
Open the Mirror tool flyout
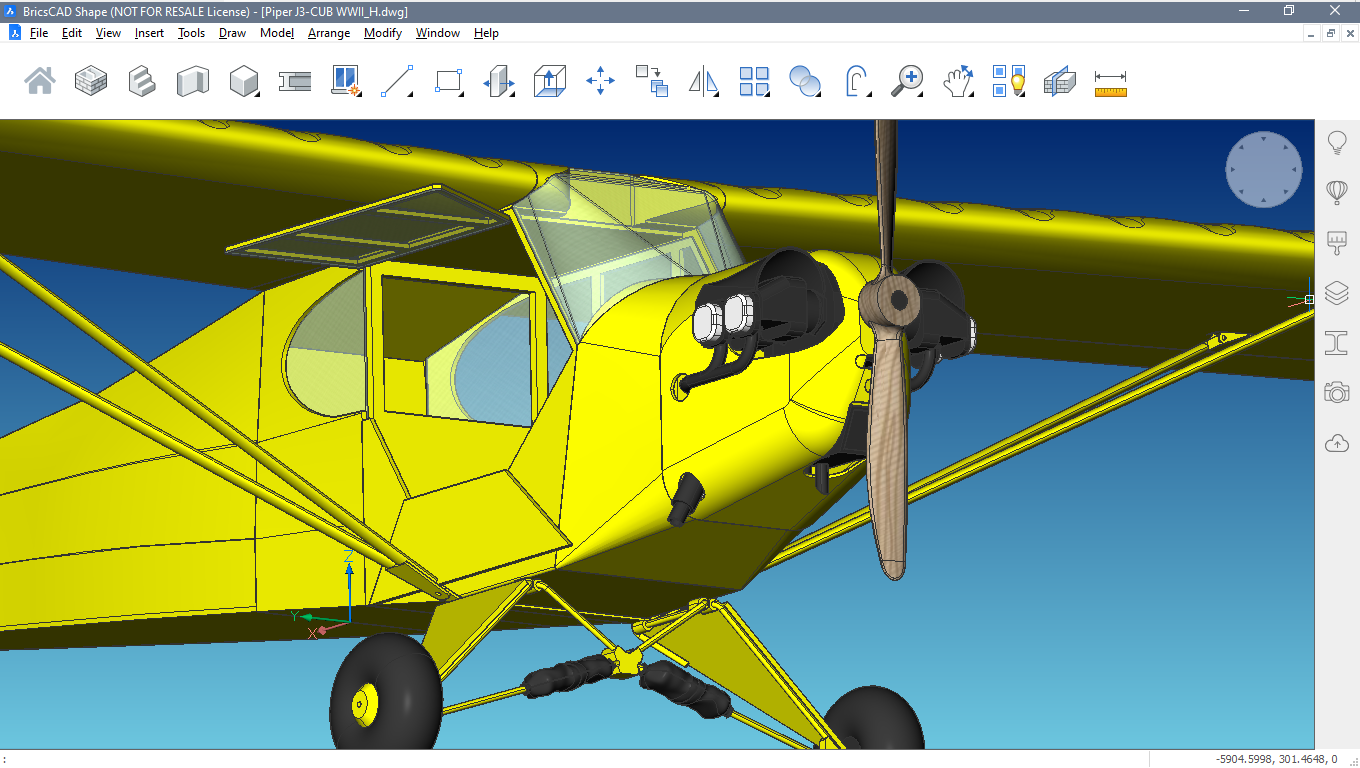[704, 81]
